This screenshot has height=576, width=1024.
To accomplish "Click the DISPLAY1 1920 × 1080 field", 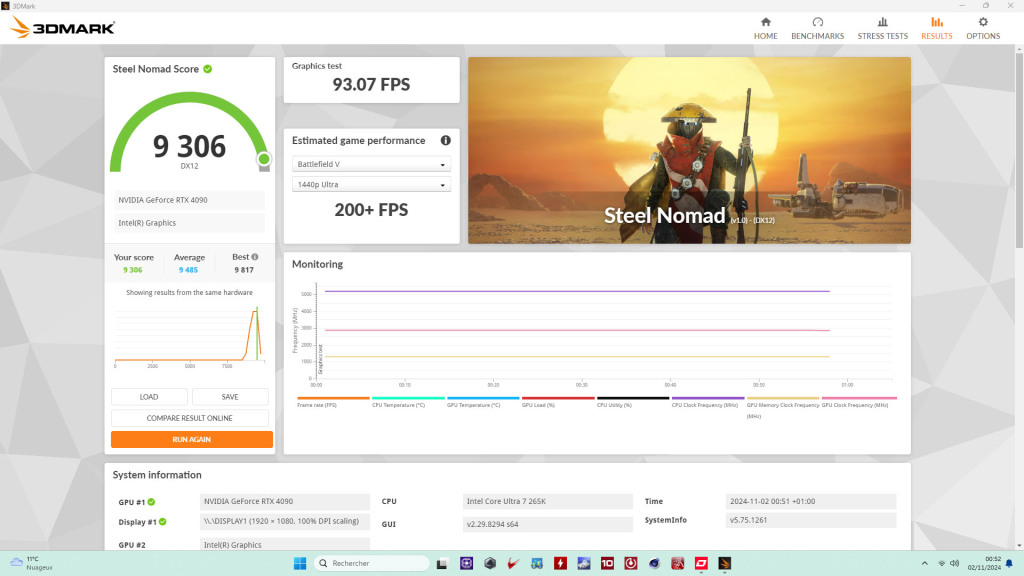I will [285, 521].
